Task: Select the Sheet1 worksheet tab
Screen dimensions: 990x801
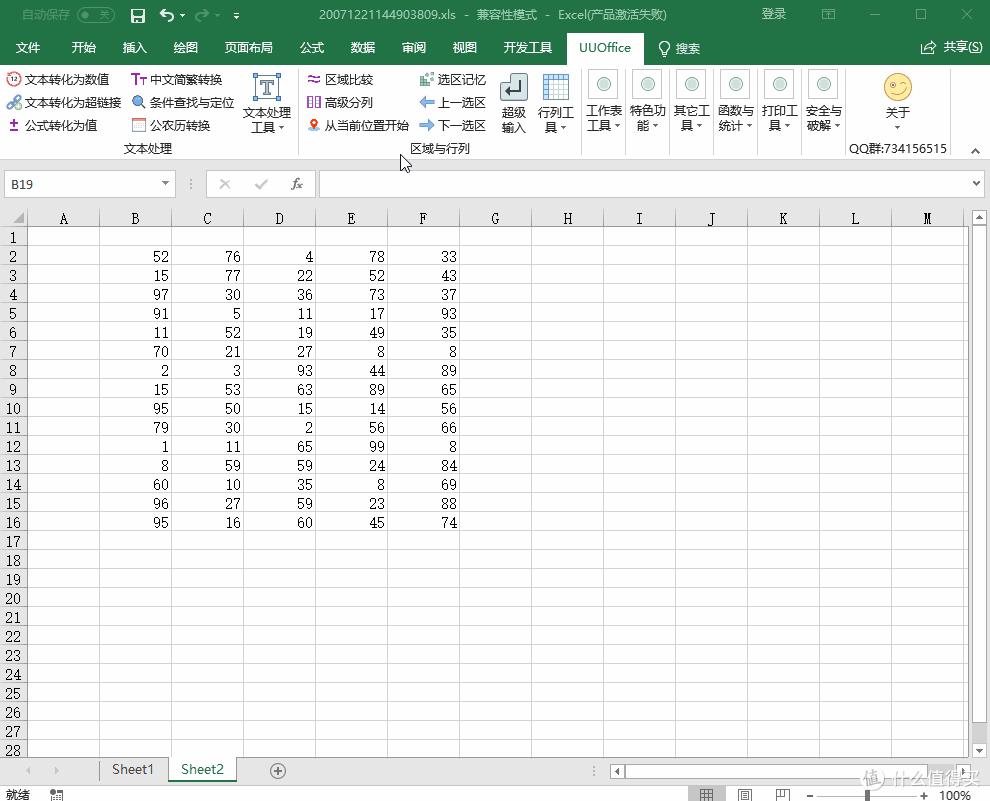Action: click(x=131, y=769)
